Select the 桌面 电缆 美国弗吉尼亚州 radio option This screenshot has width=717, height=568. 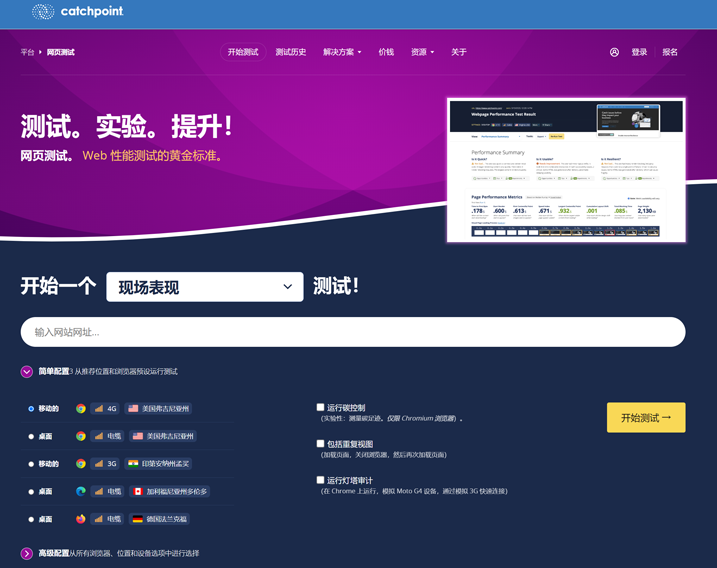tap(31, 436)
